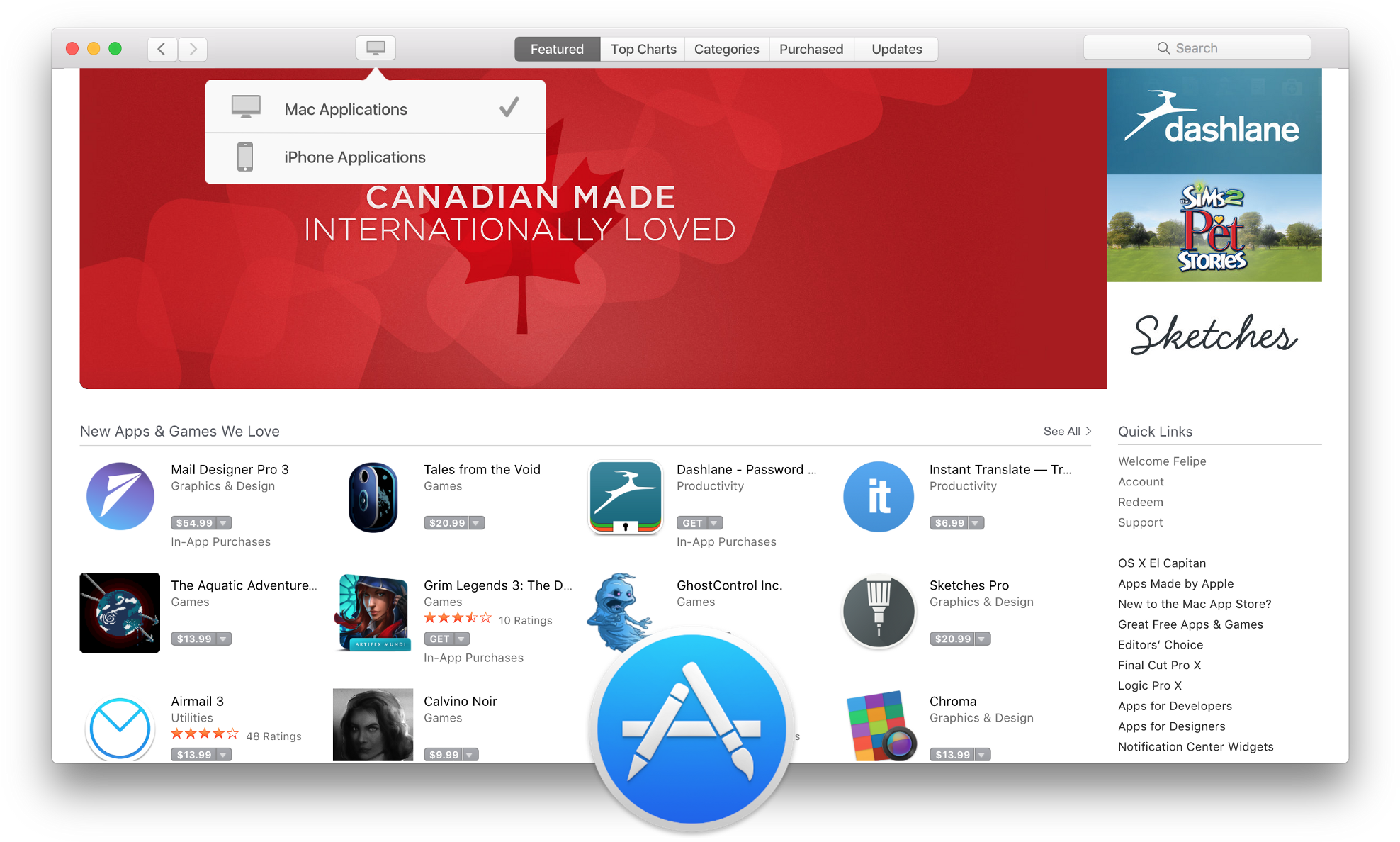Open the Instant Translate blue app icon

click(x=879, y=496)
